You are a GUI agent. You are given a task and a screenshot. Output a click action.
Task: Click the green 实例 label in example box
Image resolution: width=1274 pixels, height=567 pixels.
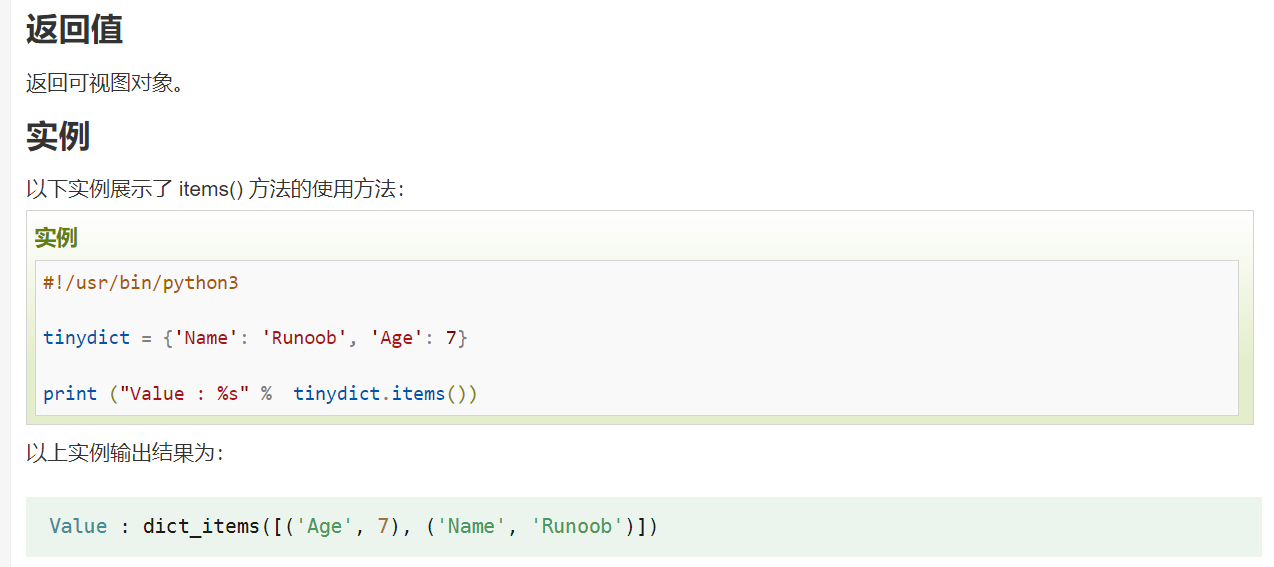56,238
